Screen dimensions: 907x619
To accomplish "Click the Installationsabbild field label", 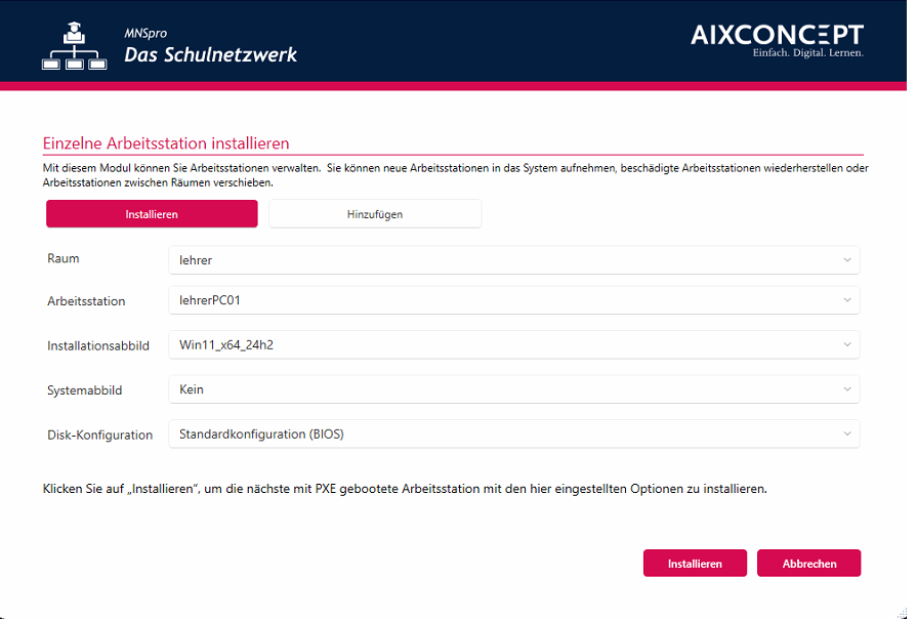I will [x=98, y=346].
